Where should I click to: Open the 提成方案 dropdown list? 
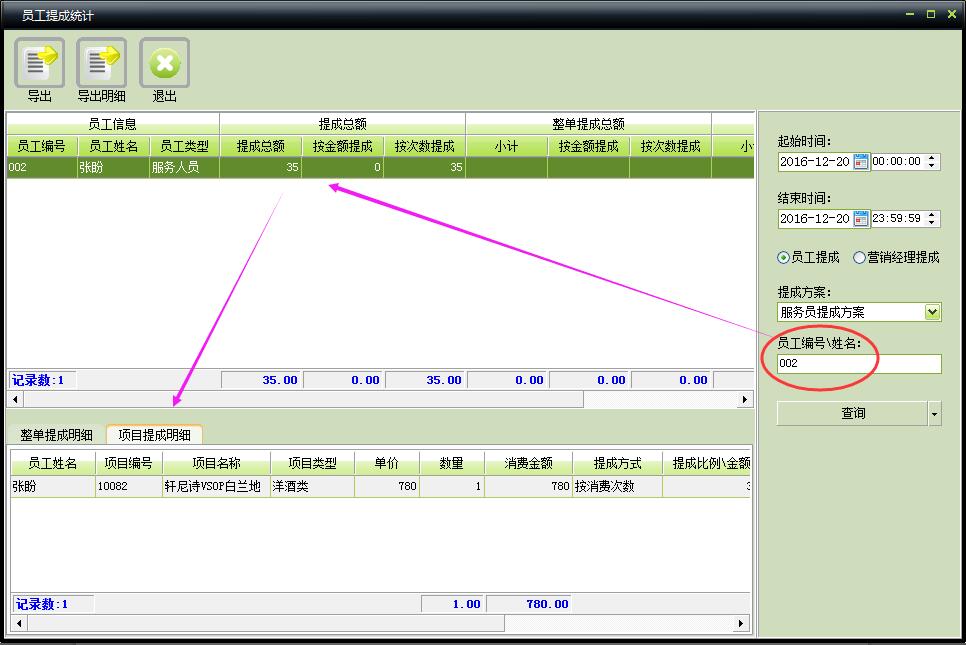932,312
